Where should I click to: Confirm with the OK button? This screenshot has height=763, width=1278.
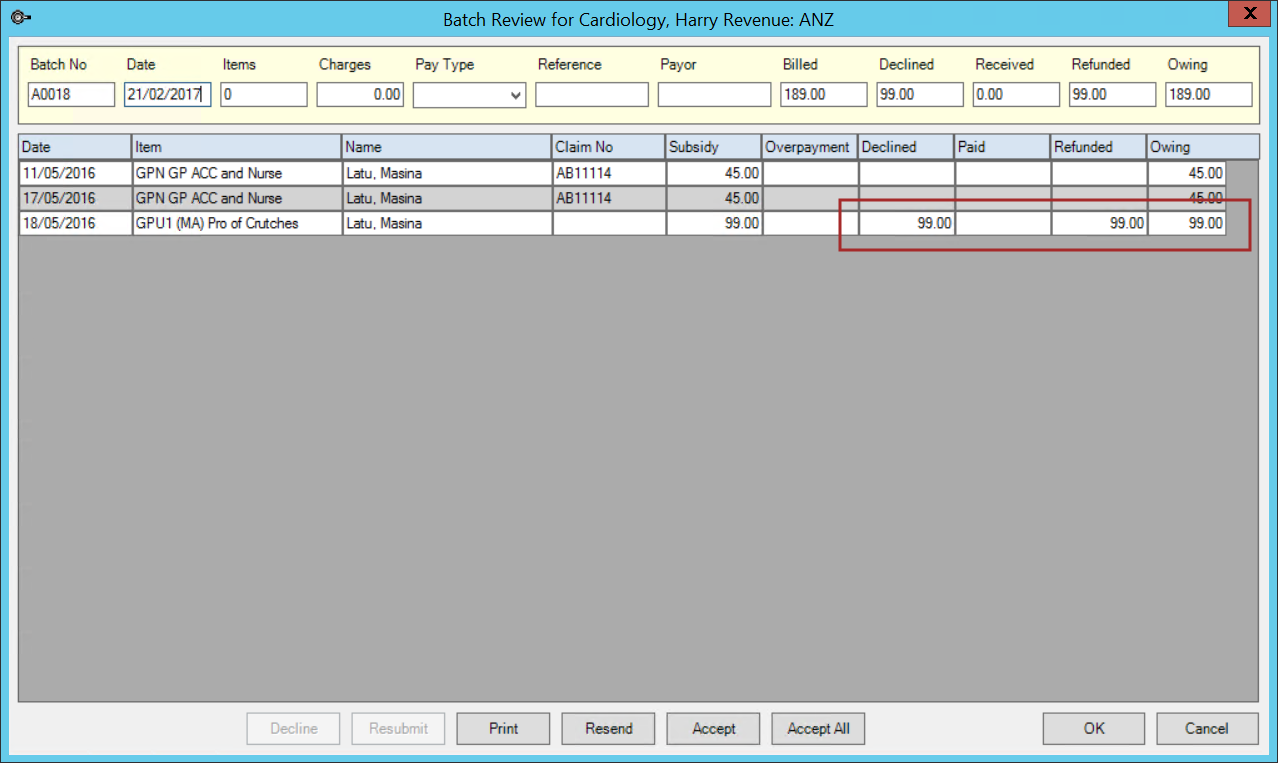[x=1094, y=728]
